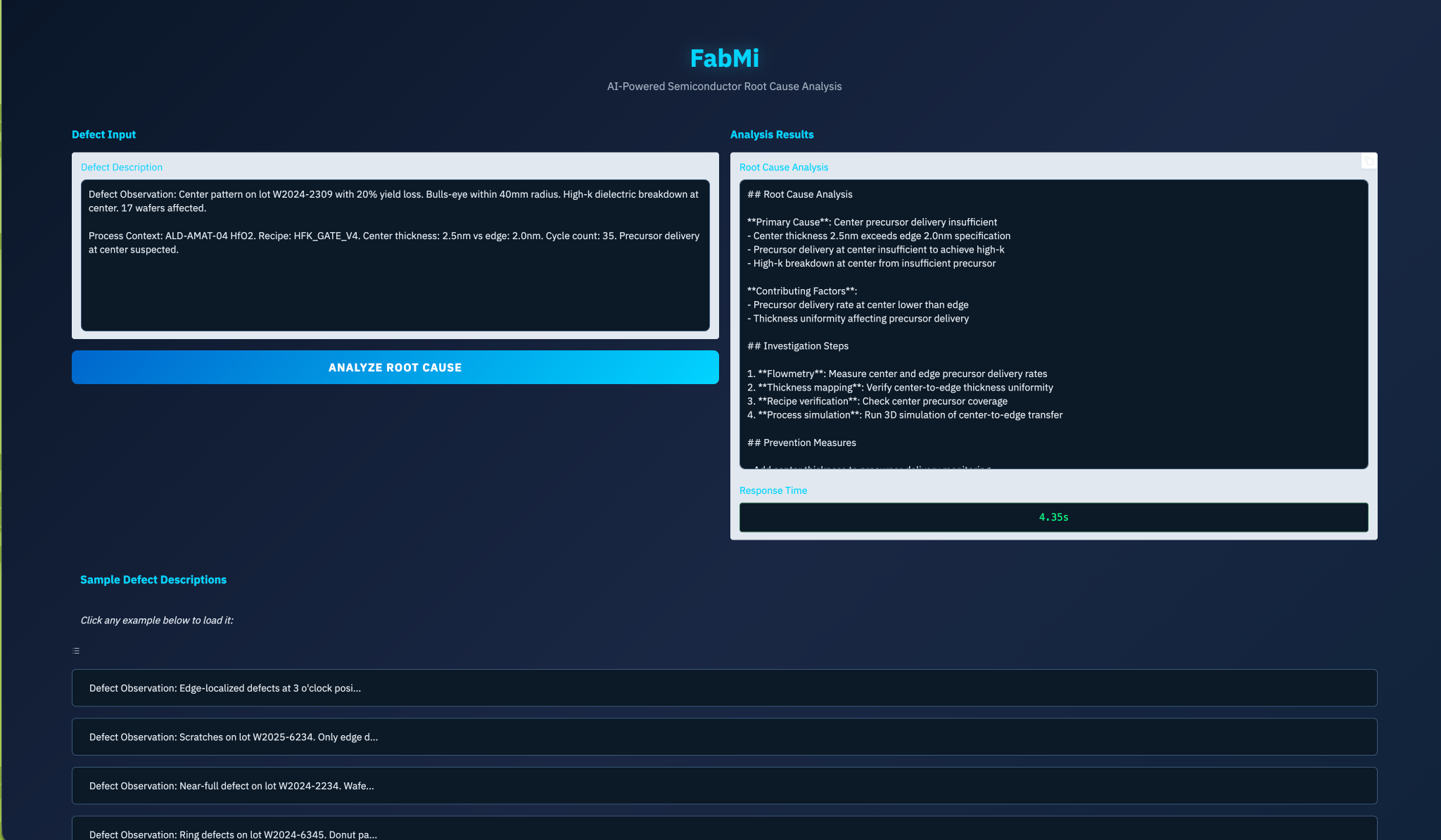Click inside the Root Cause Analysis output box

click(x=1053, y=324)
